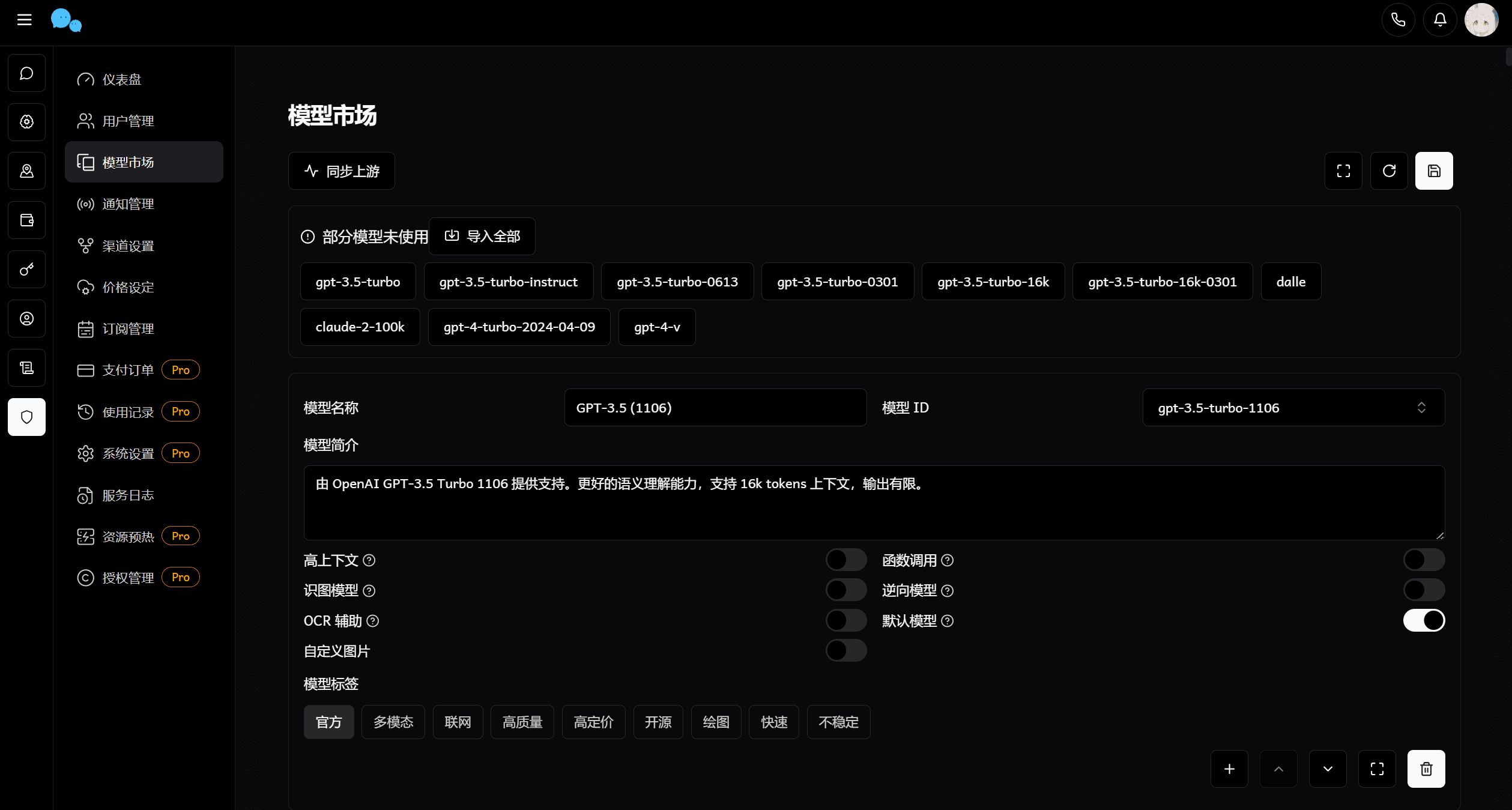Open the hamburger menu icon
The height and width of the screenshot is (810, 1512).
[x=24, y=20]
